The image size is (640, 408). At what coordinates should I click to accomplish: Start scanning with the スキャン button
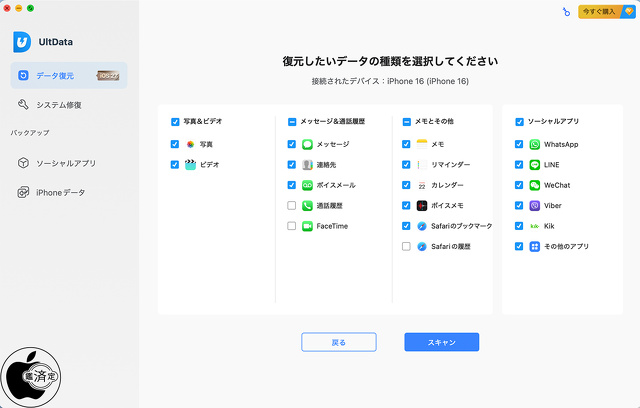442,342
